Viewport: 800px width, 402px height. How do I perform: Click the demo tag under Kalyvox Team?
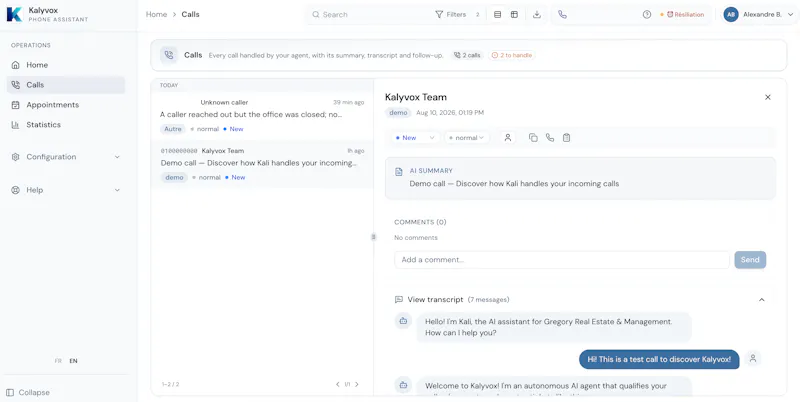pyautogui.click(x=398, y=113)
